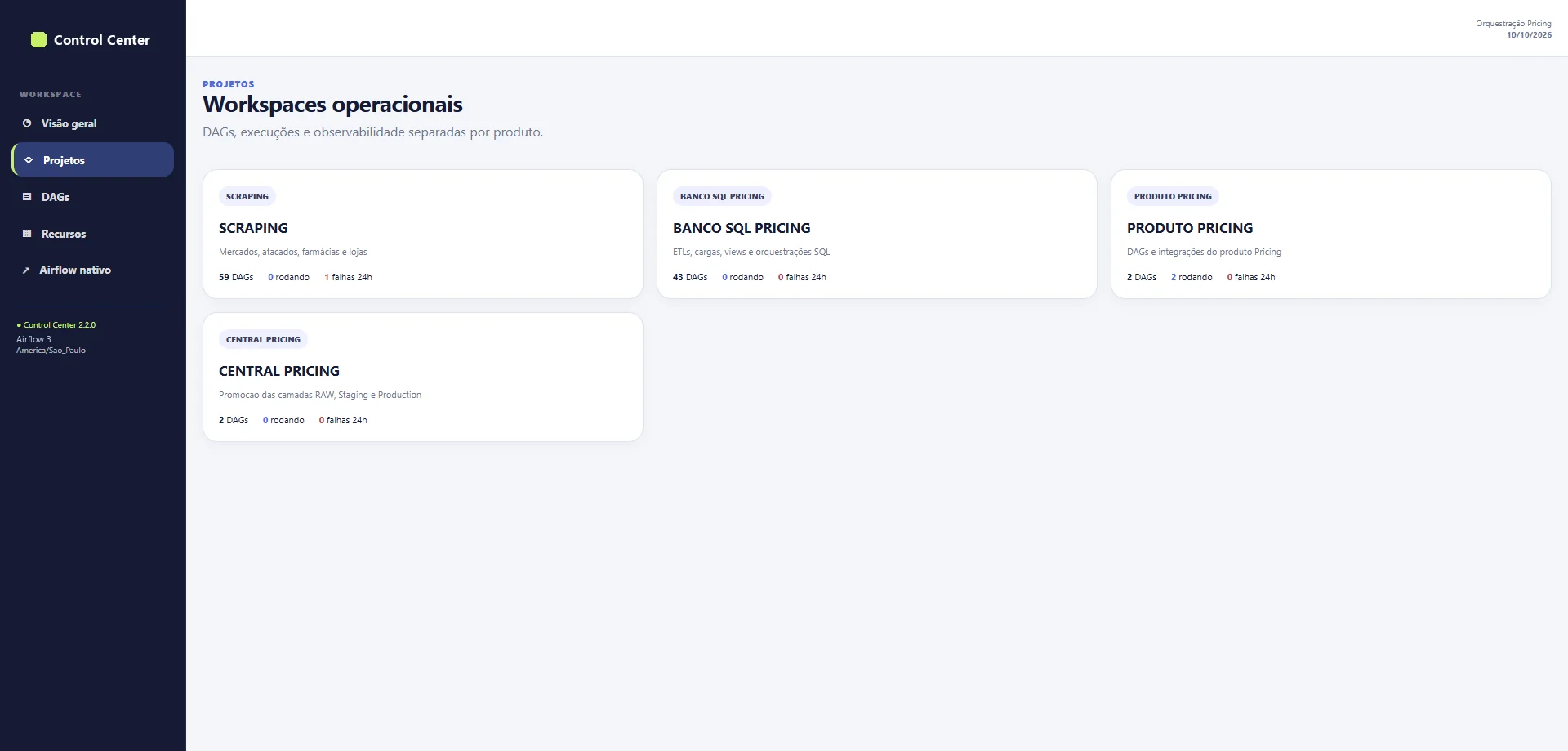Click 'Promocao das camadas RAW, Staging e Production'

click(x=320, y=395)
